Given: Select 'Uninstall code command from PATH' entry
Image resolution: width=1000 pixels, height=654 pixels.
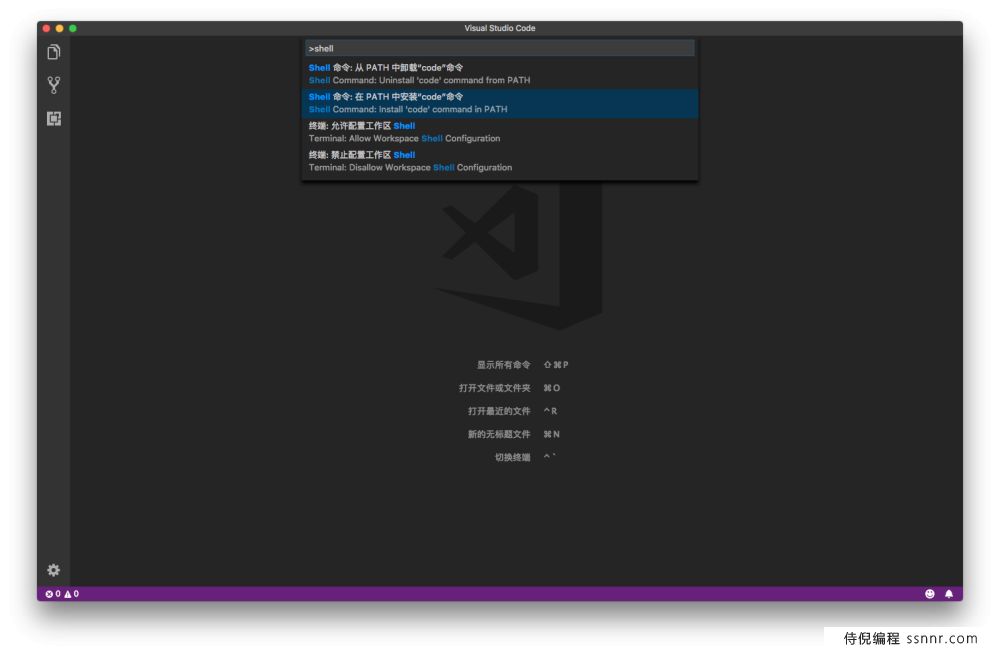Looking at the screenshot, I should pyautogui.click(x=499, y=74).
